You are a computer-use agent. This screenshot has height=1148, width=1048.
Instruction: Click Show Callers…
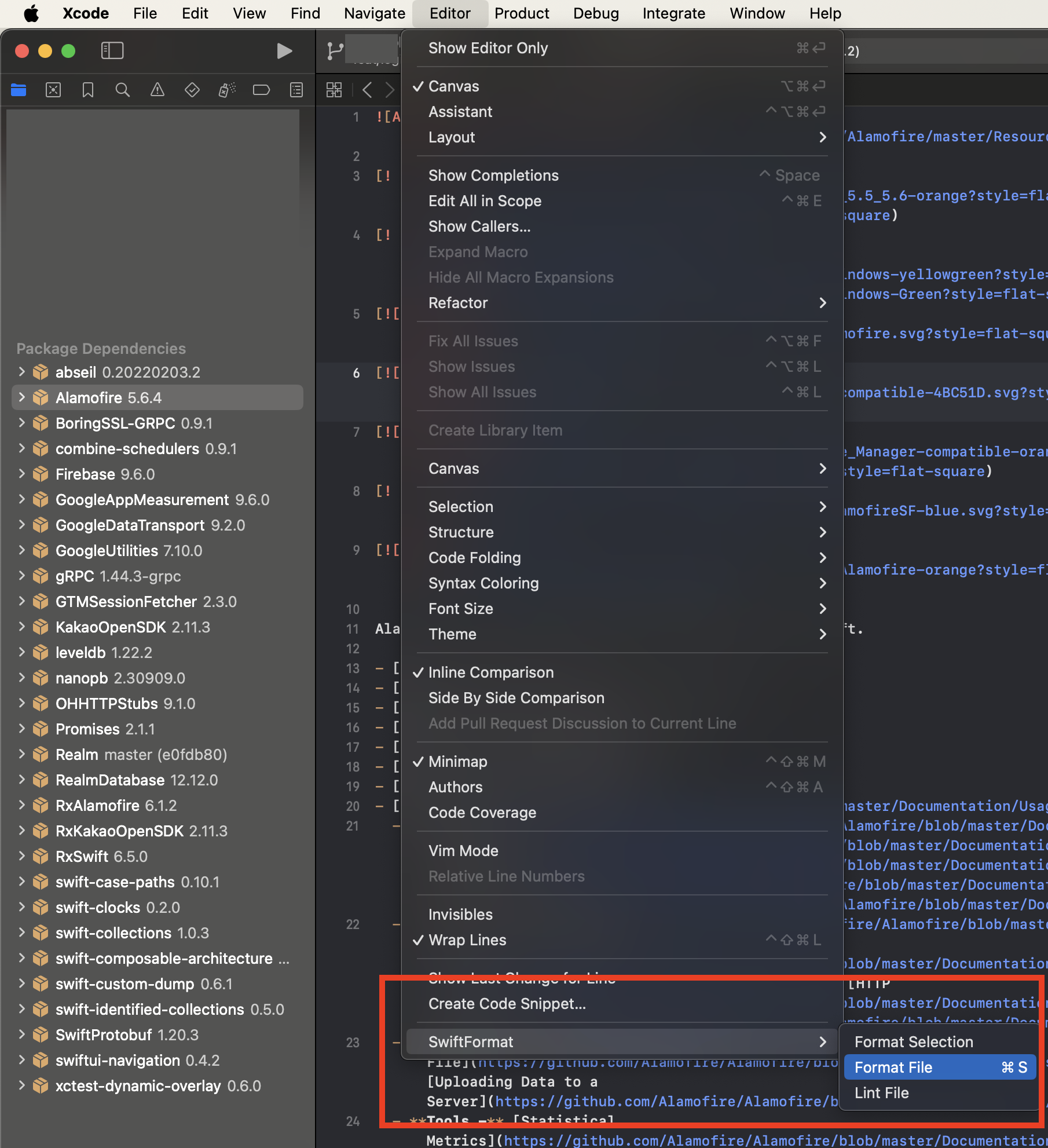pyautogui.click(x=622, y=226)
